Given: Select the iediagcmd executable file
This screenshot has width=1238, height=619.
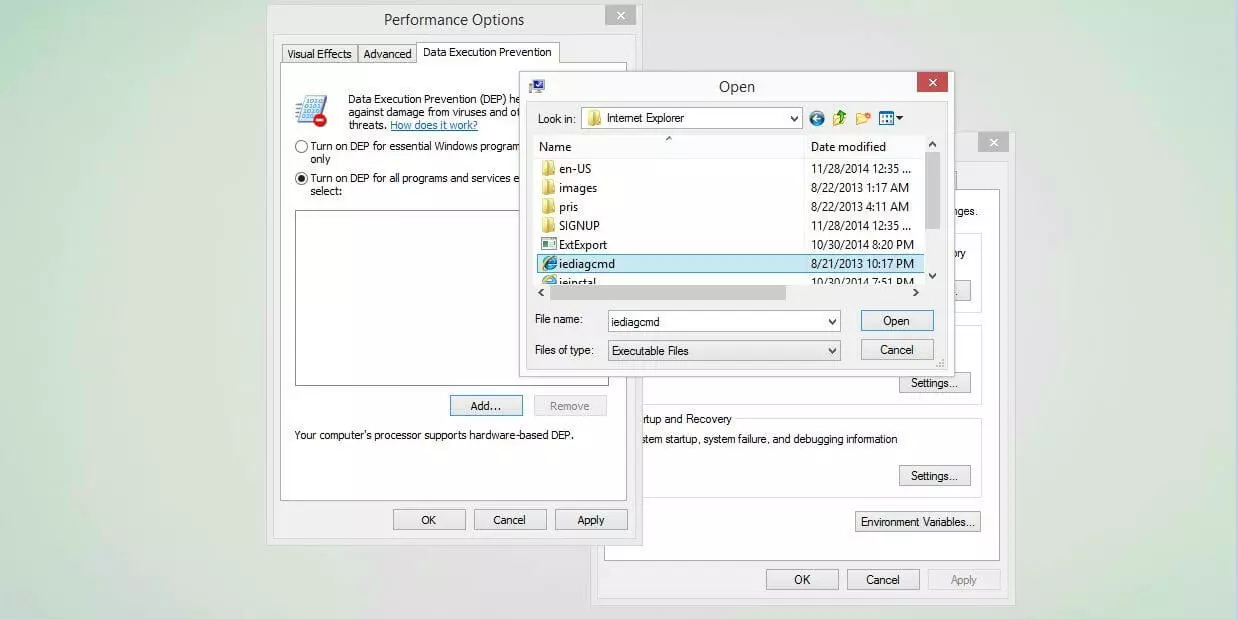Looking at the screenshot, I should (587, 264).
